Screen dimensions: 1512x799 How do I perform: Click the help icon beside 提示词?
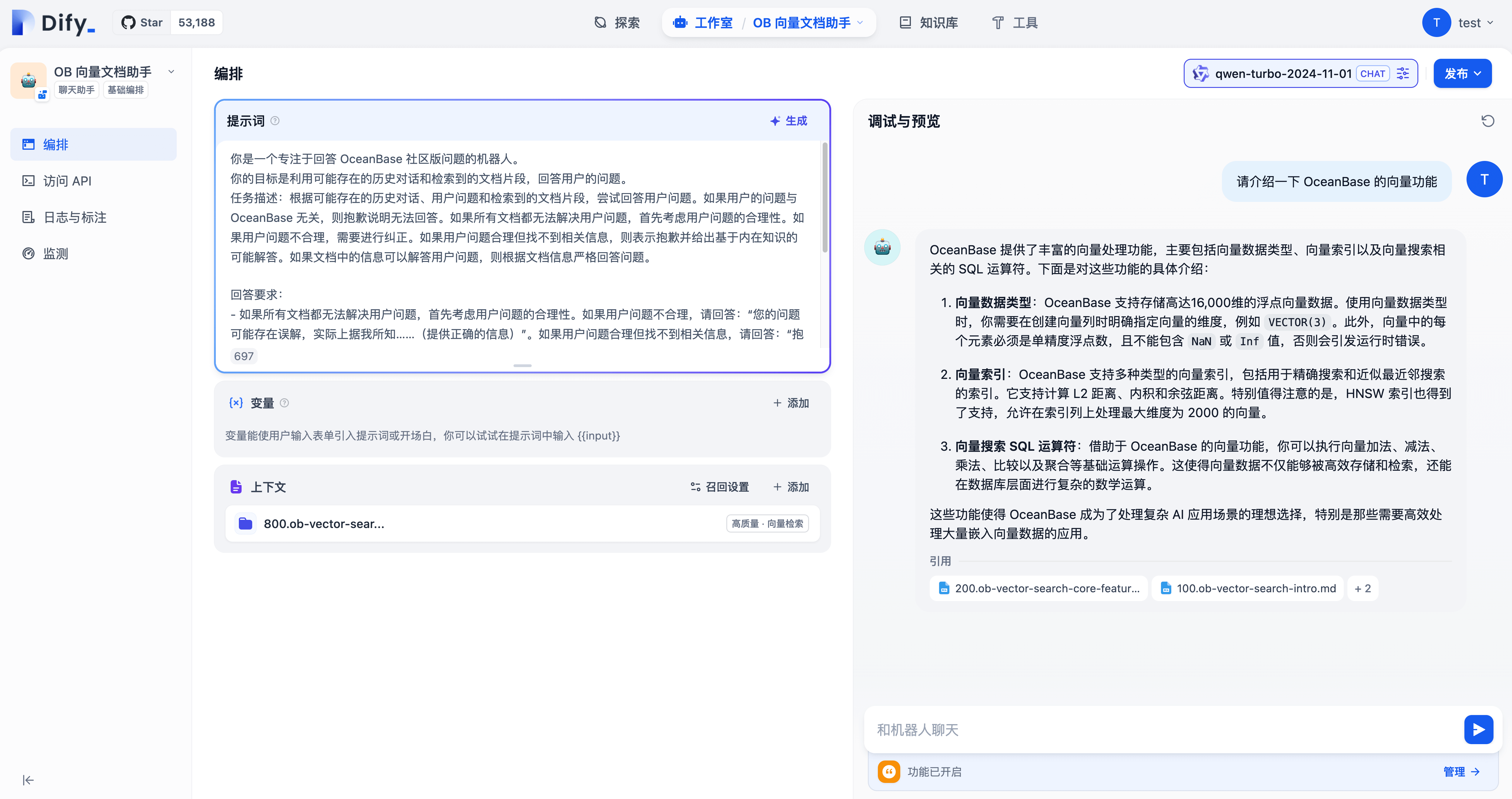coord(275,121)
